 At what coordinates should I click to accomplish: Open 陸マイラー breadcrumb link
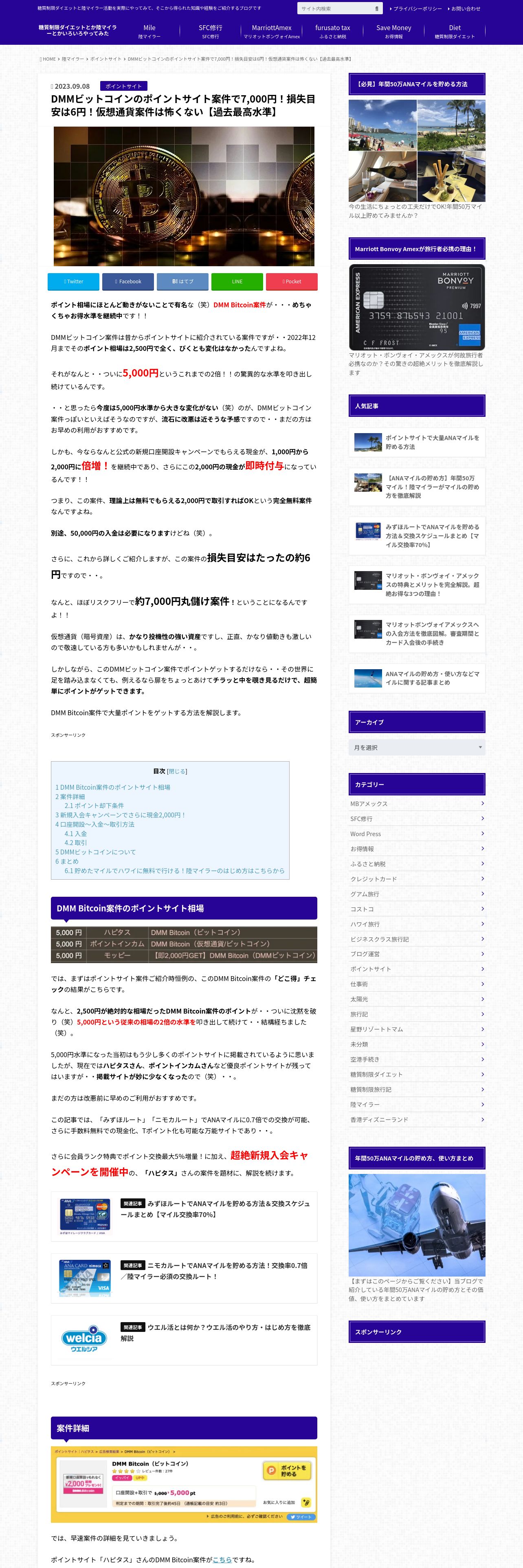coord(73,59)
